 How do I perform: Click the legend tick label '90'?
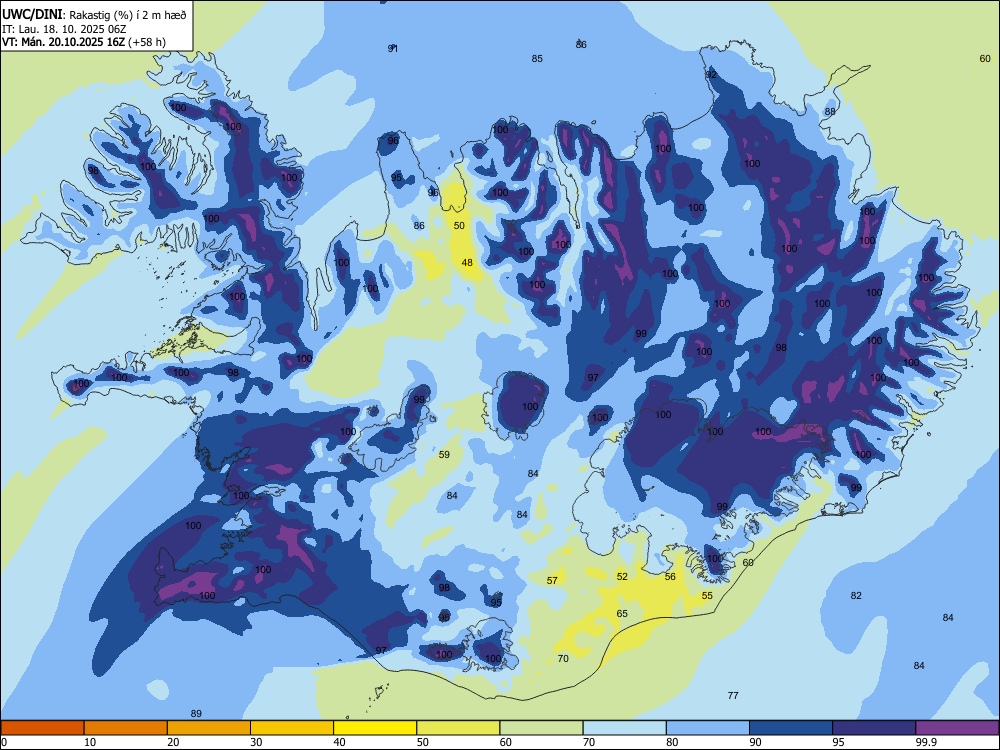[755, 742]
